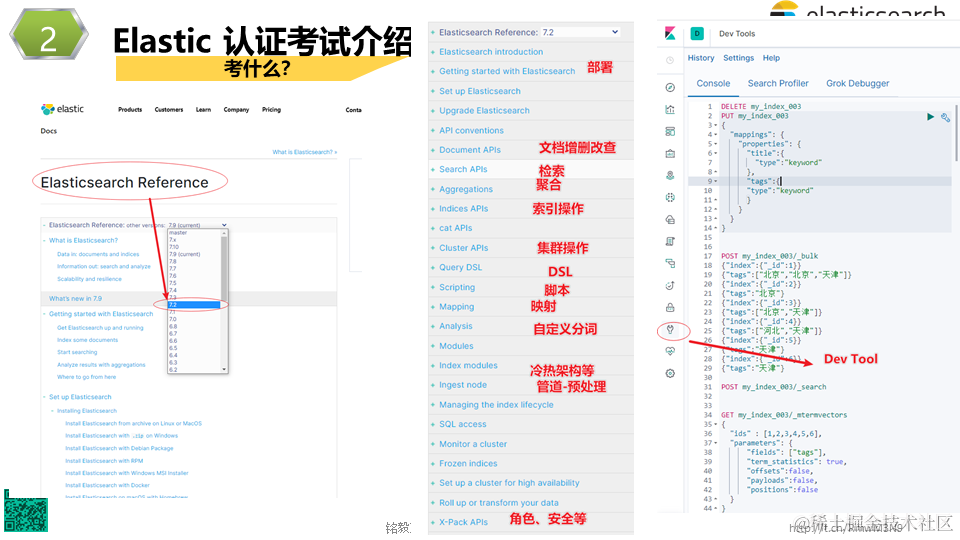Open the Mapping reference link
The width and height of the screenshot is (960, 540).
(456, 307)
